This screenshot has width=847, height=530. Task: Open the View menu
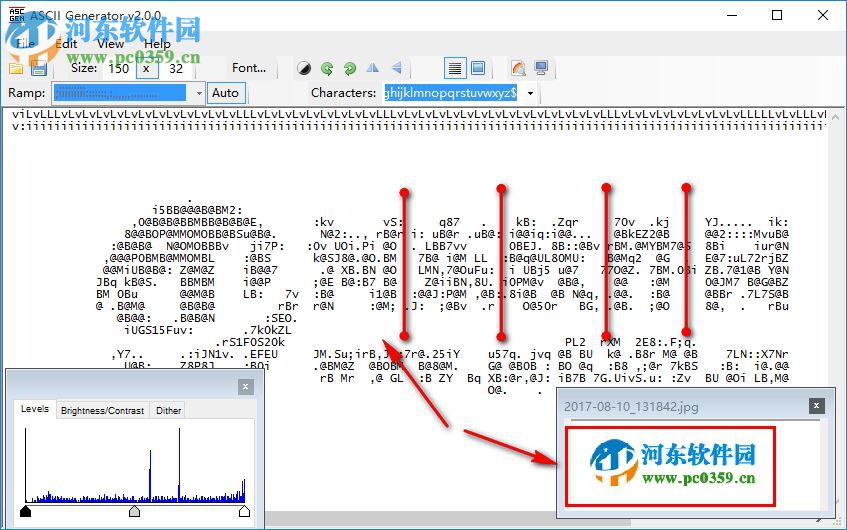110,44
